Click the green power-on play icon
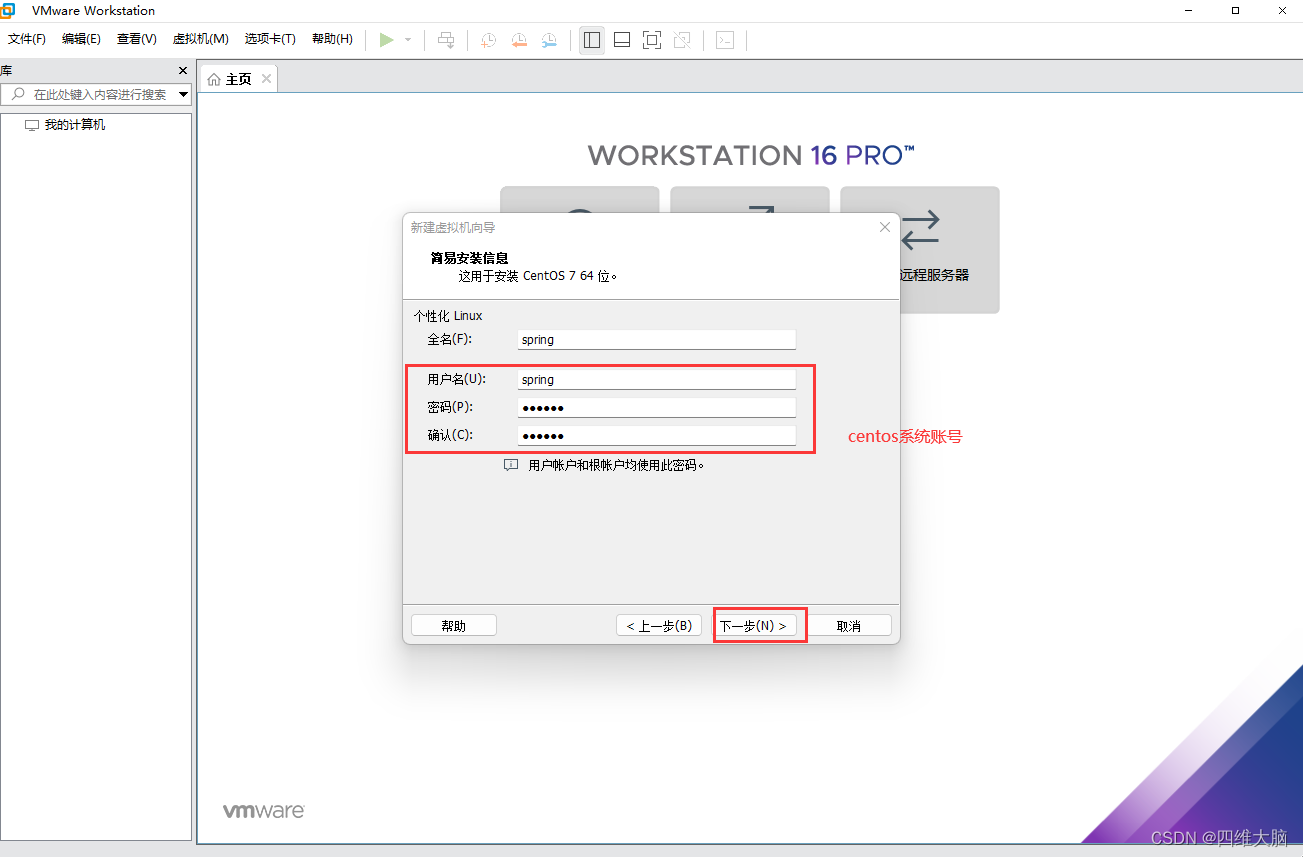 tap(386, 40)
